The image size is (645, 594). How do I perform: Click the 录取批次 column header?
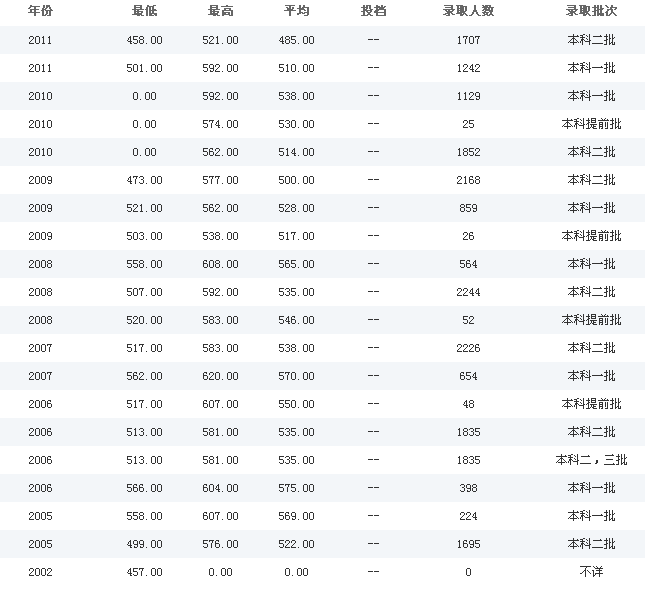tap(591, 11)
